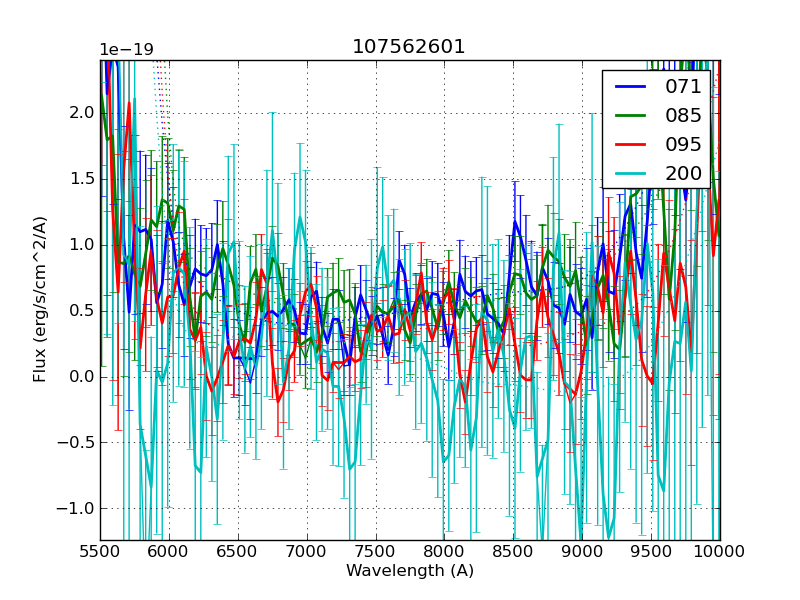The height and width of the screenshot is (600, 800).
Task: Click the blue line swatch in legend
Action: (630, 87)
